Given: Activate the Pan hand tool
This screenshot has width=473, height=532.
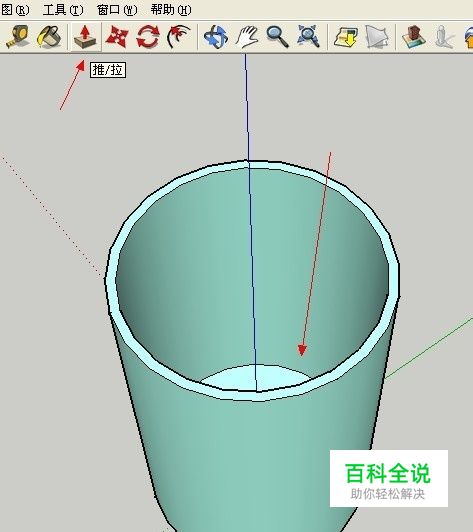Looking at the screenshot, I should pos(247,37).
